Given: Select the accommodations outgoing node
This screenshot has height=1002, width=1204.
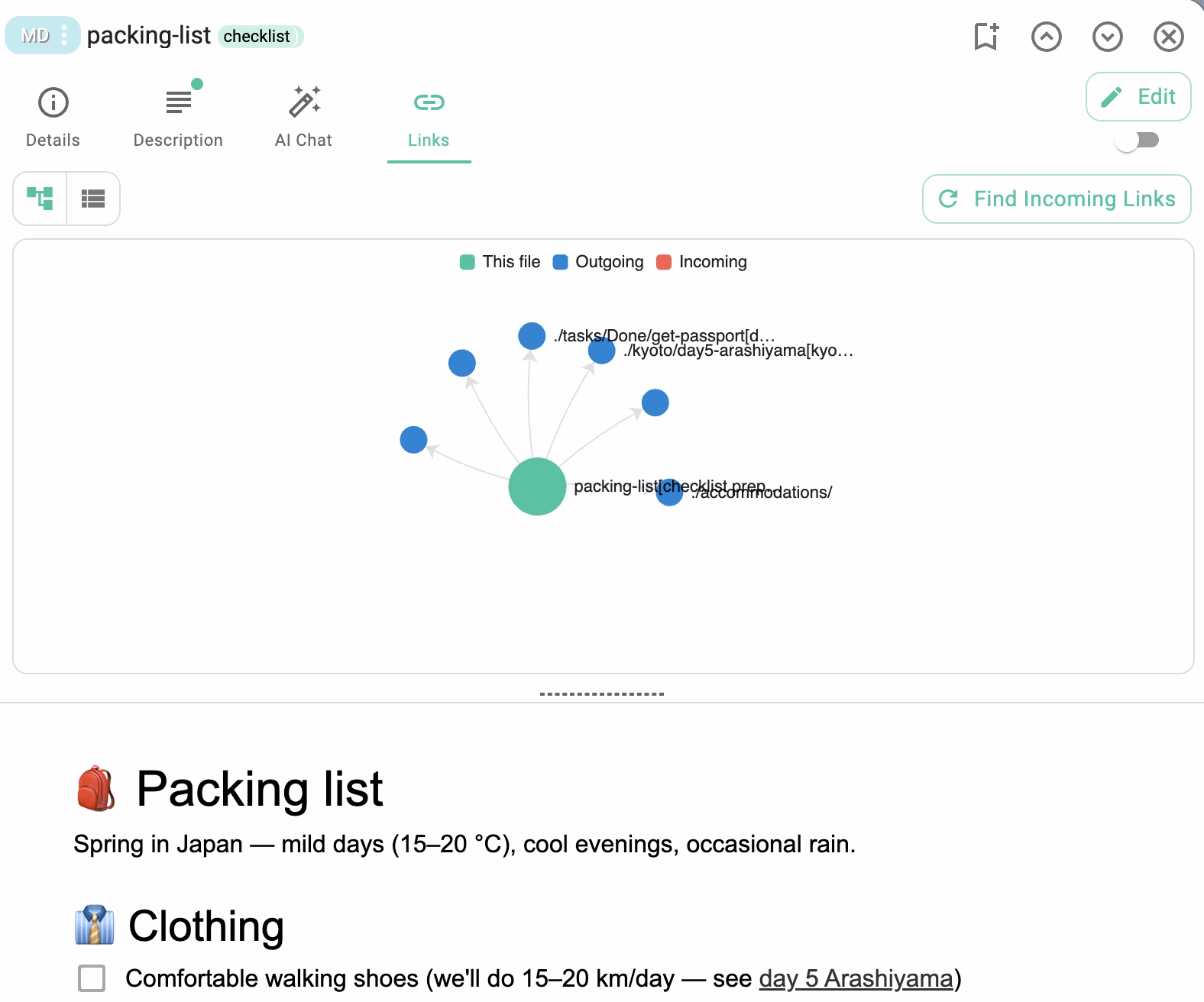Looking at the screenshot, I should tap(669, 492).
